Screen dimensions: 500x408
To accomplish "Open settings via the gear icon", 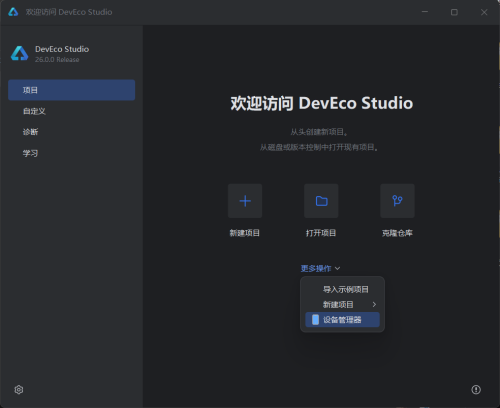I will pyautogui.click(x=19, y=389).
